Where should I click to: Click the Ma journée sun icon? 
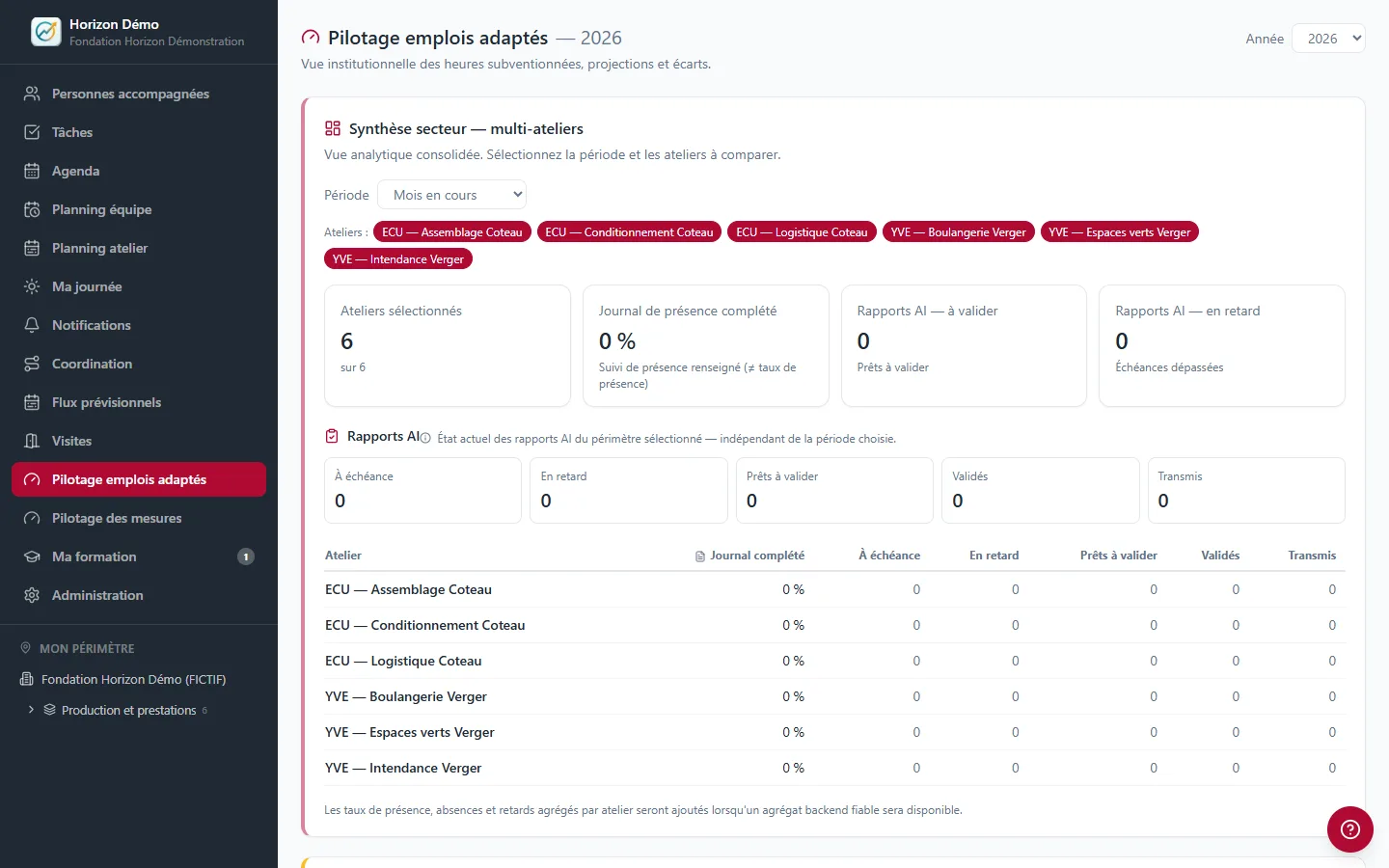32,286
